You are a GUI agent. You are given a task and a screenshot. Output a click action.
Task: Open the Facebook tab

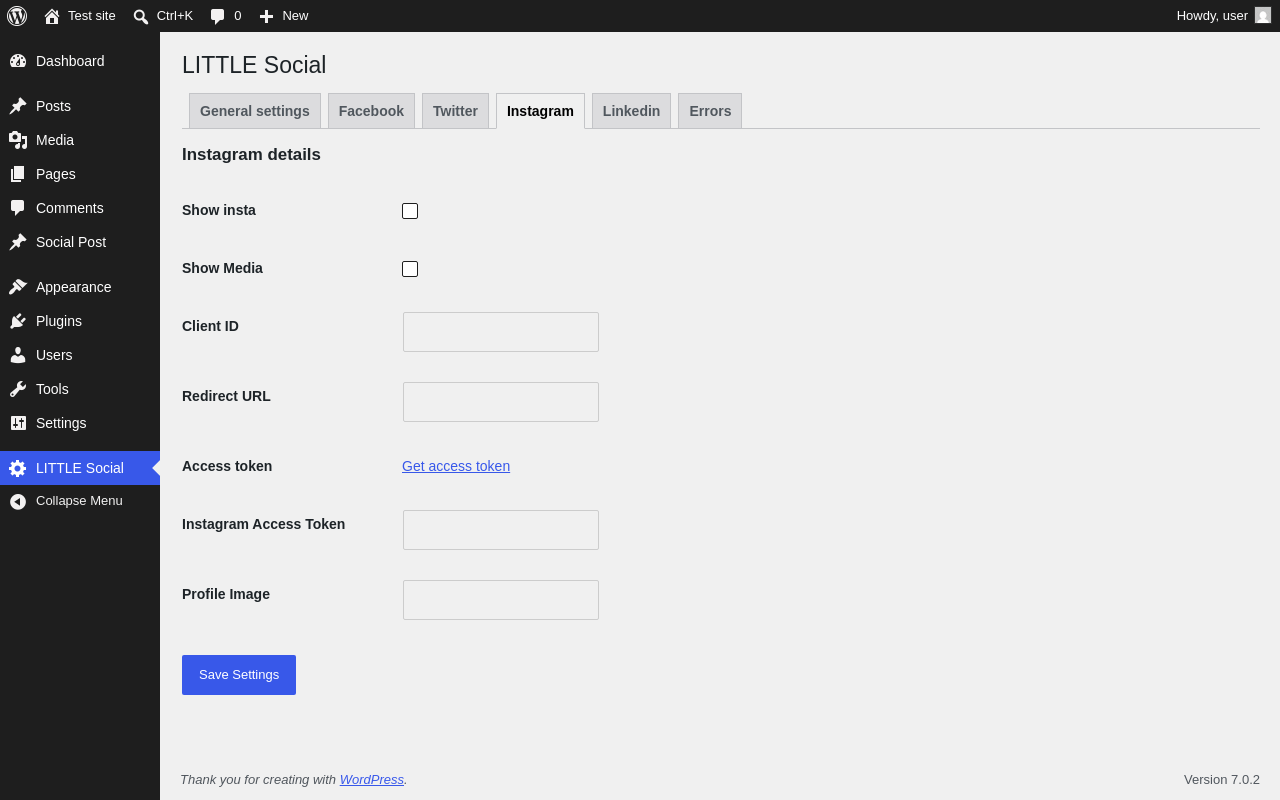tap(371, 111)
